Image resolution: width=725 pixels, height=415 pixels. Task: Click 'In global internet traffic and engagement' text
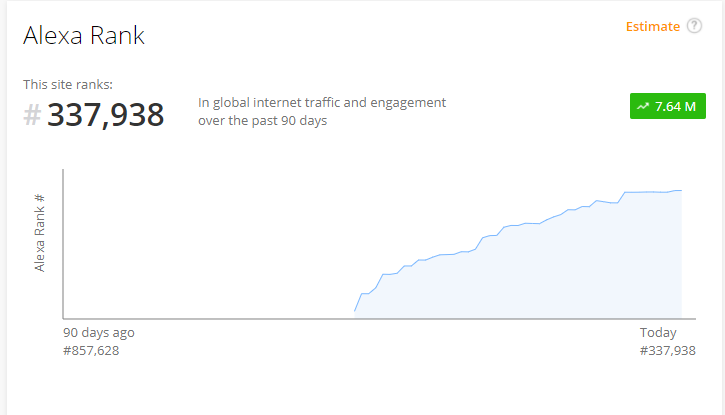coord(322,102)
